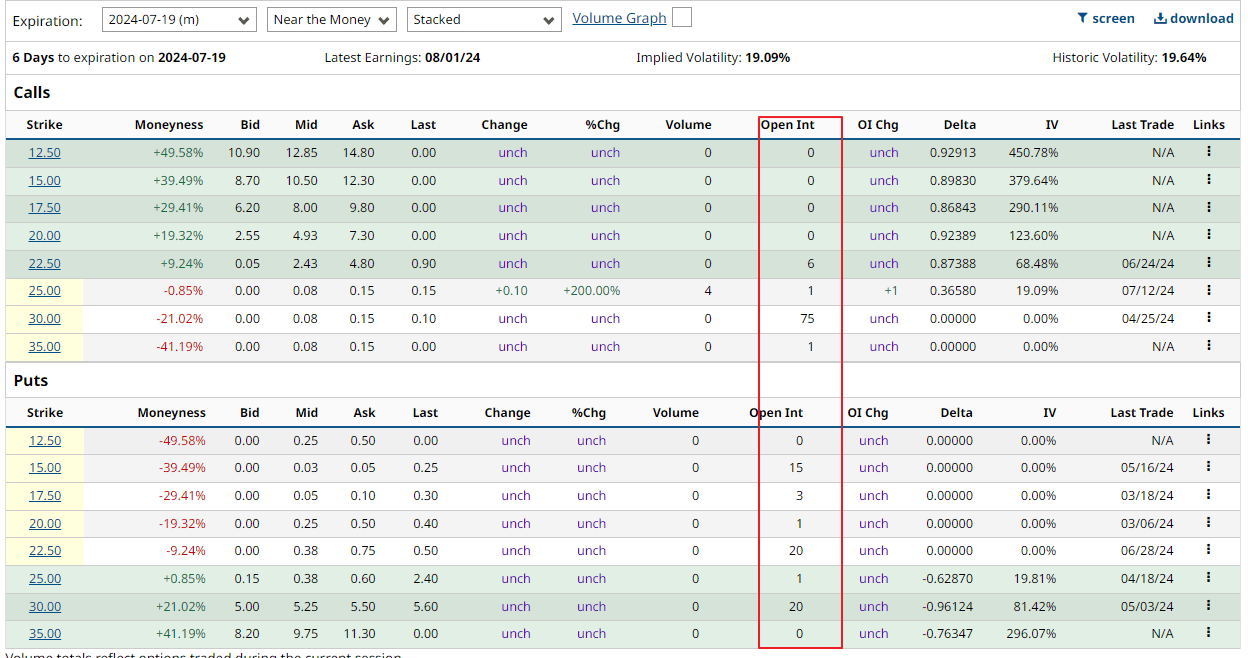Open the Stacked view dropdown
Image resolution: width=1248 pixels, height=658 pixels.
pyautogui.click(x=484, y=20)
